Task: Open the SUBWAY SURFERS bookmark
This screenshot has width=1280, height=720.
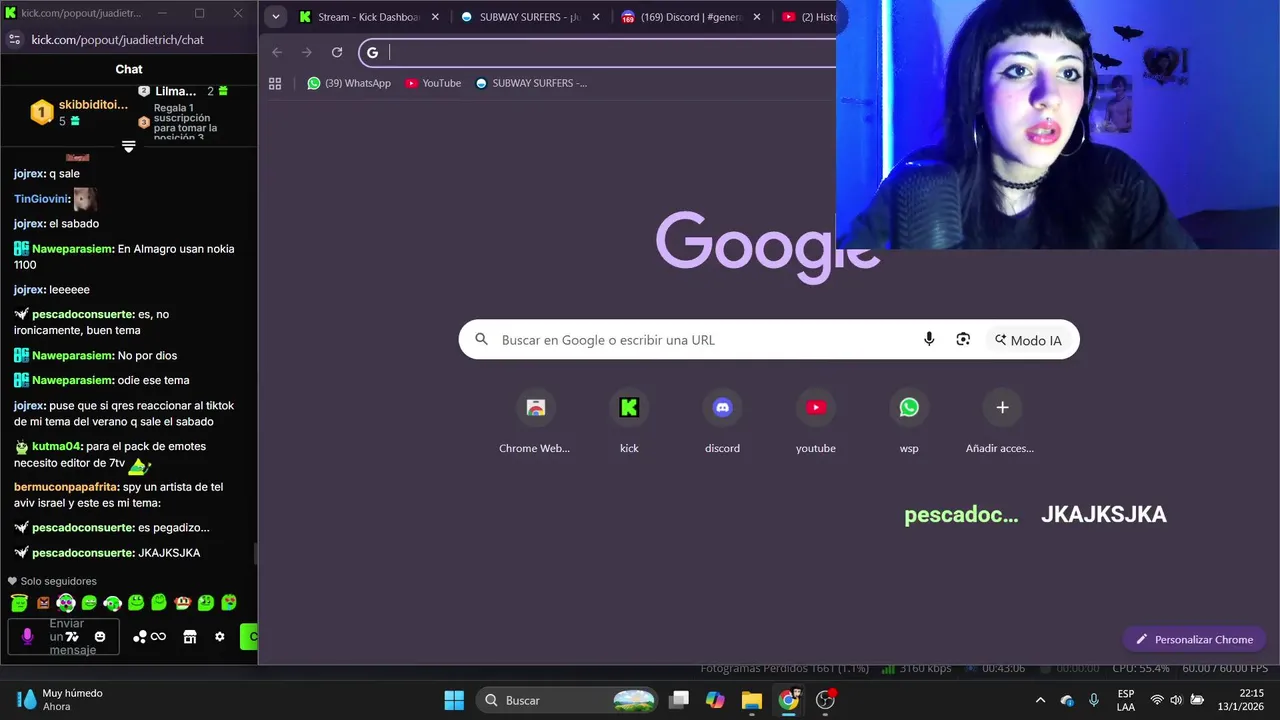Action: point(531,83)
